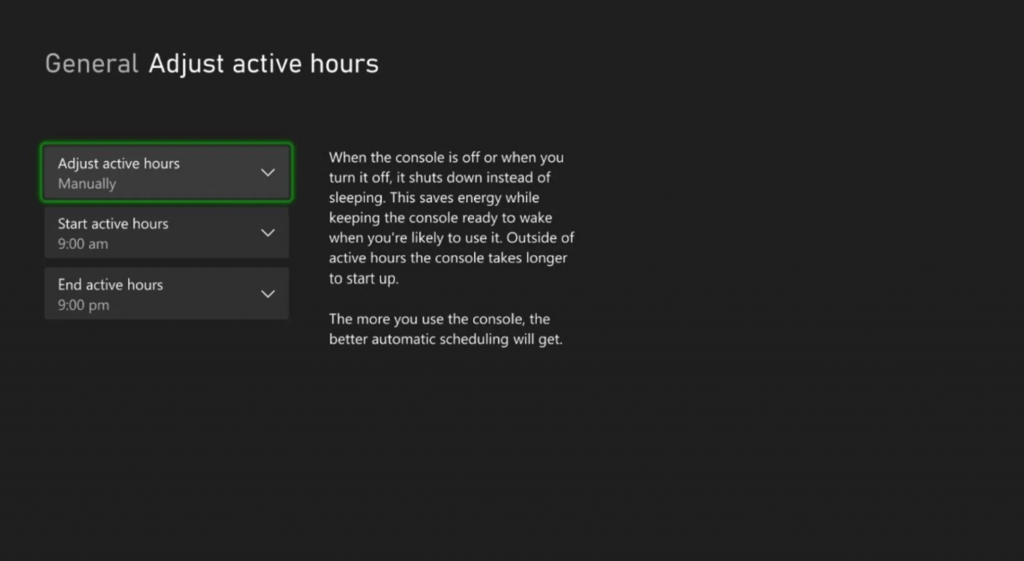Click the Adjust active hours page title
This screenshot has height=561, width=1024.
[263, 64]
